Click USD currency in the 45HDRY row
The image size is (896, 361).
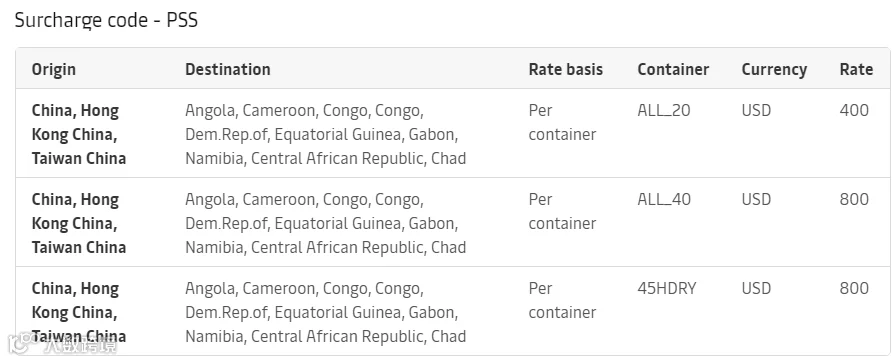(757, 288)
